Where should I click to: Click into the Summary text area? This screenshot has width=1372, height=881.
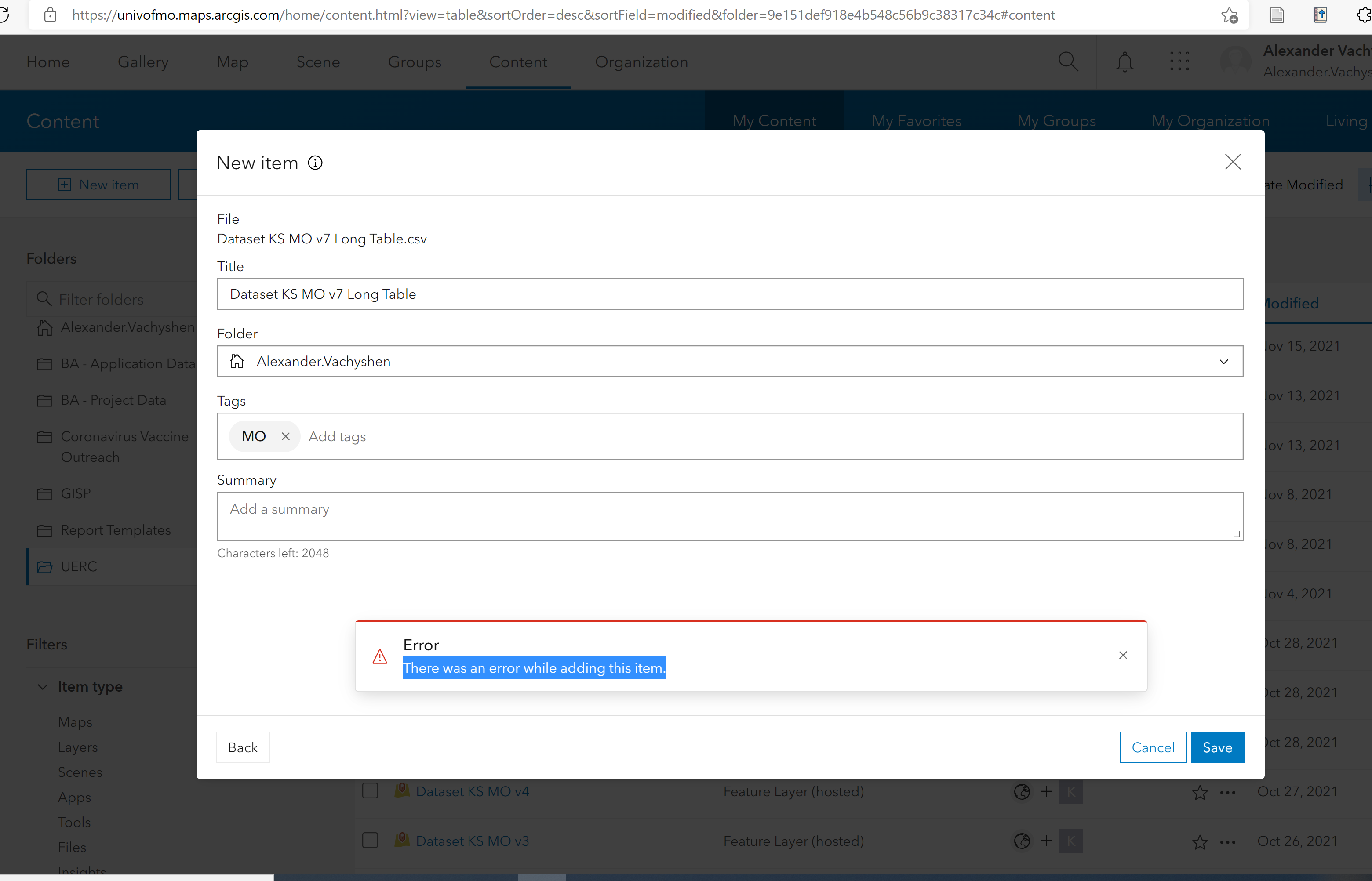[x=730, y=516]
